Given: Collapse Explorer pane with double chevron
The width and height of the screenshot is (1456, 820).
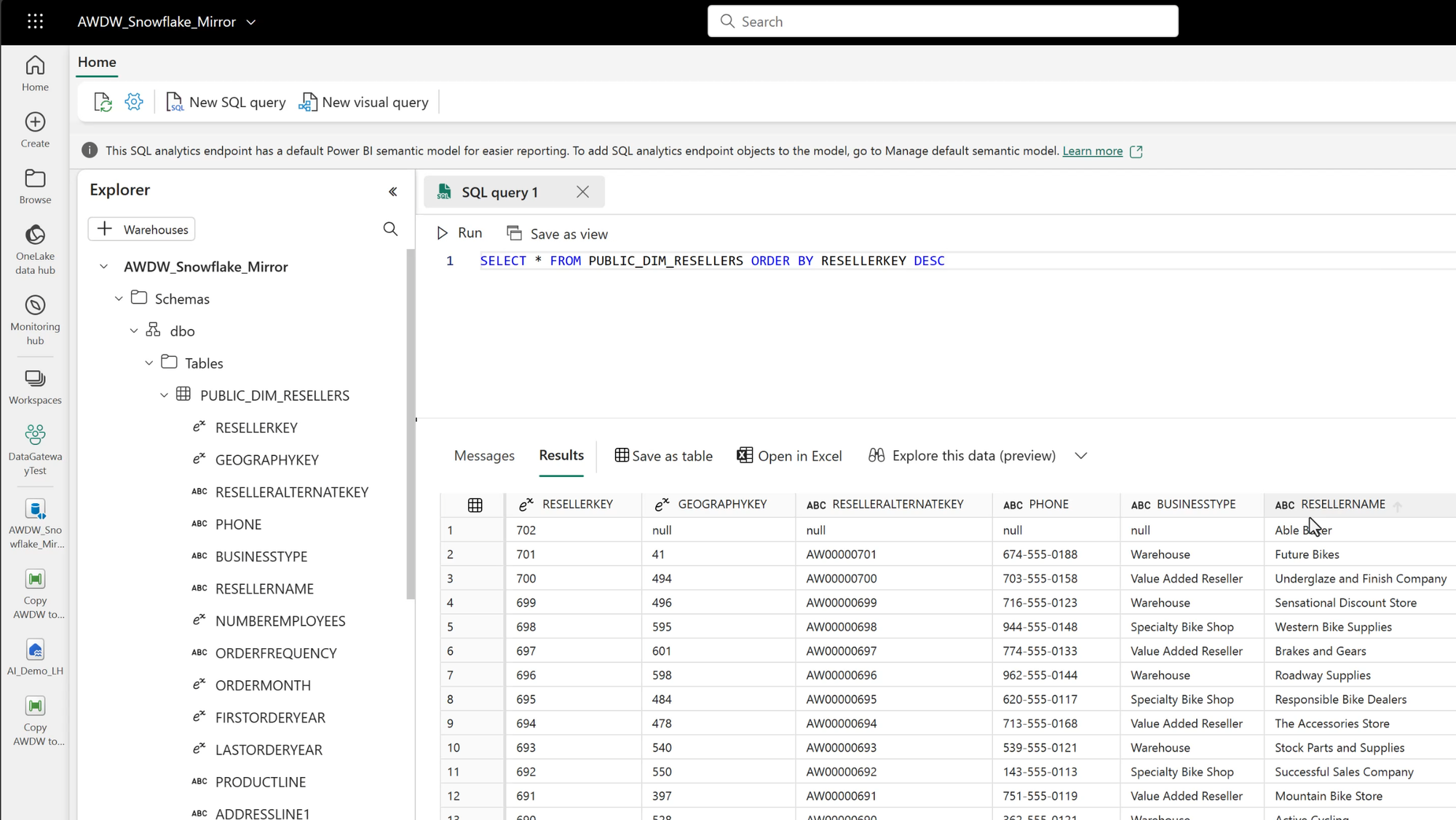Looking at the screenshot, I should pos(393,192).
